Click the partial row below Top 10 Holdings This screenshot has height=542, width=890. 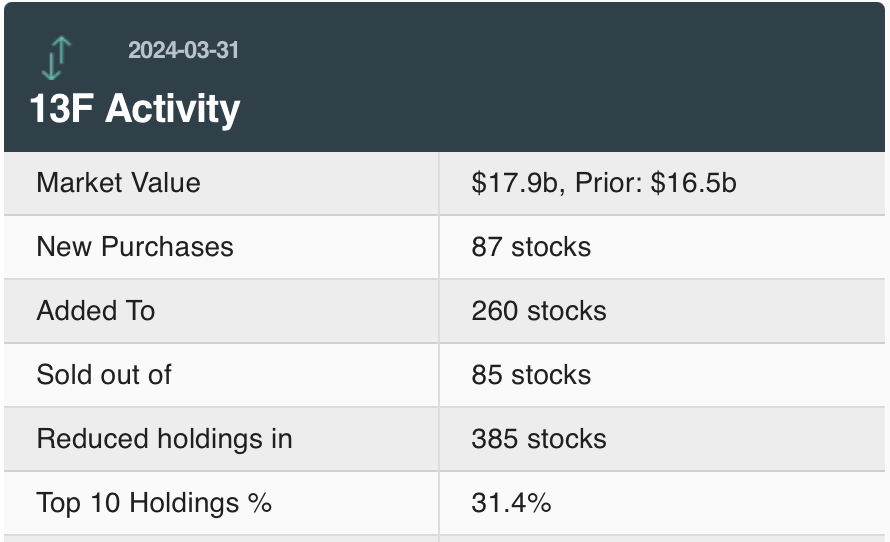tap(220, 539)
